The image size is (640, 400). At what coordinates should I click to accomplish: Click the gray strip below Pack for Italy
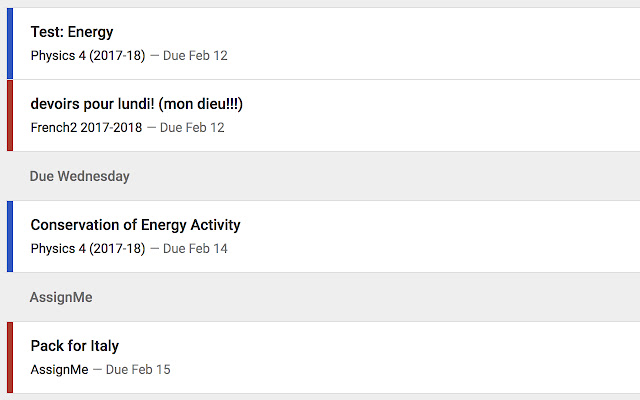[320, 397]
